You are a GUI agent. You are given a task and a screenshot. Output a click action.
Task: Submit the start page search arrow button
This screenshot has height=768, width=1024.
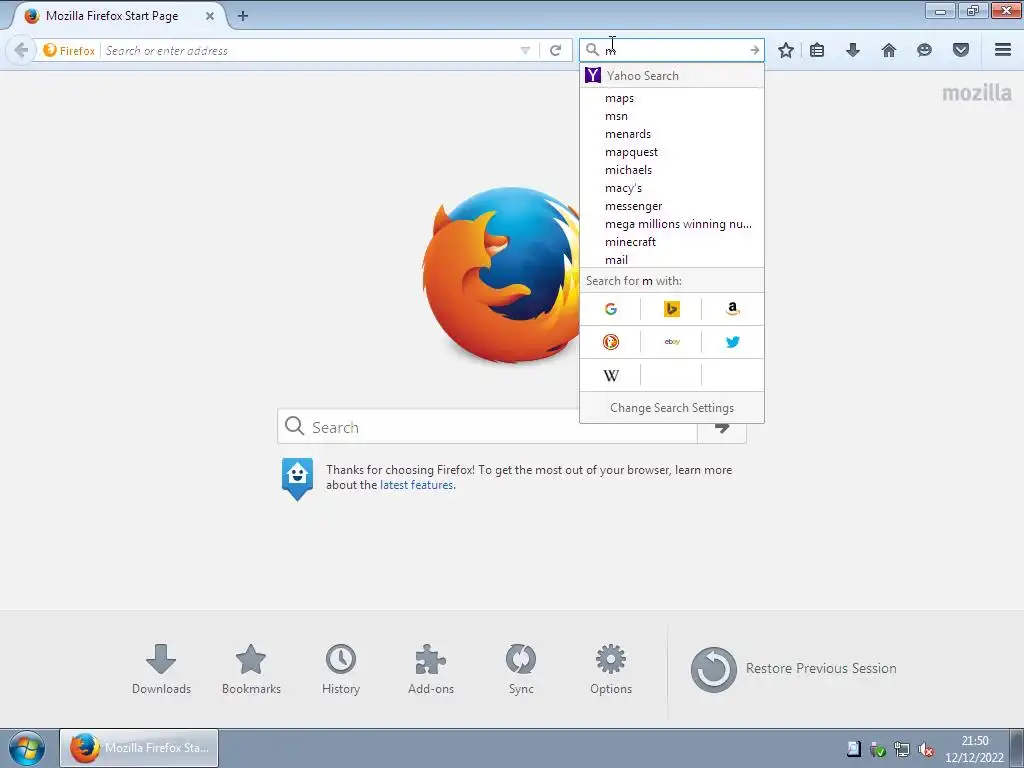pyautogui.click(x=722, y=428)
